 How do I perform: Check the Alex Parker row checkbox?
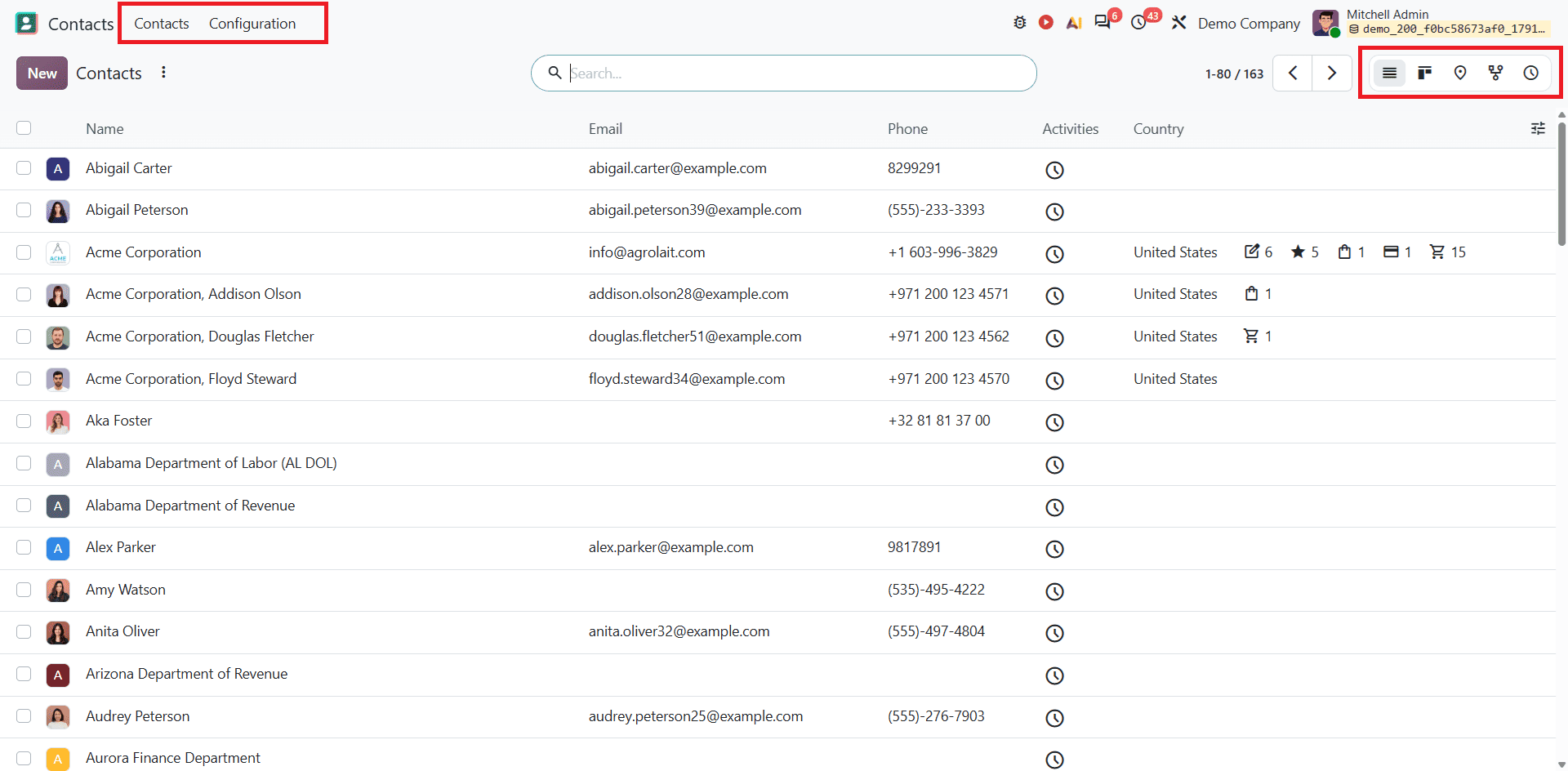pyautogui.click(x=24, y=547)
